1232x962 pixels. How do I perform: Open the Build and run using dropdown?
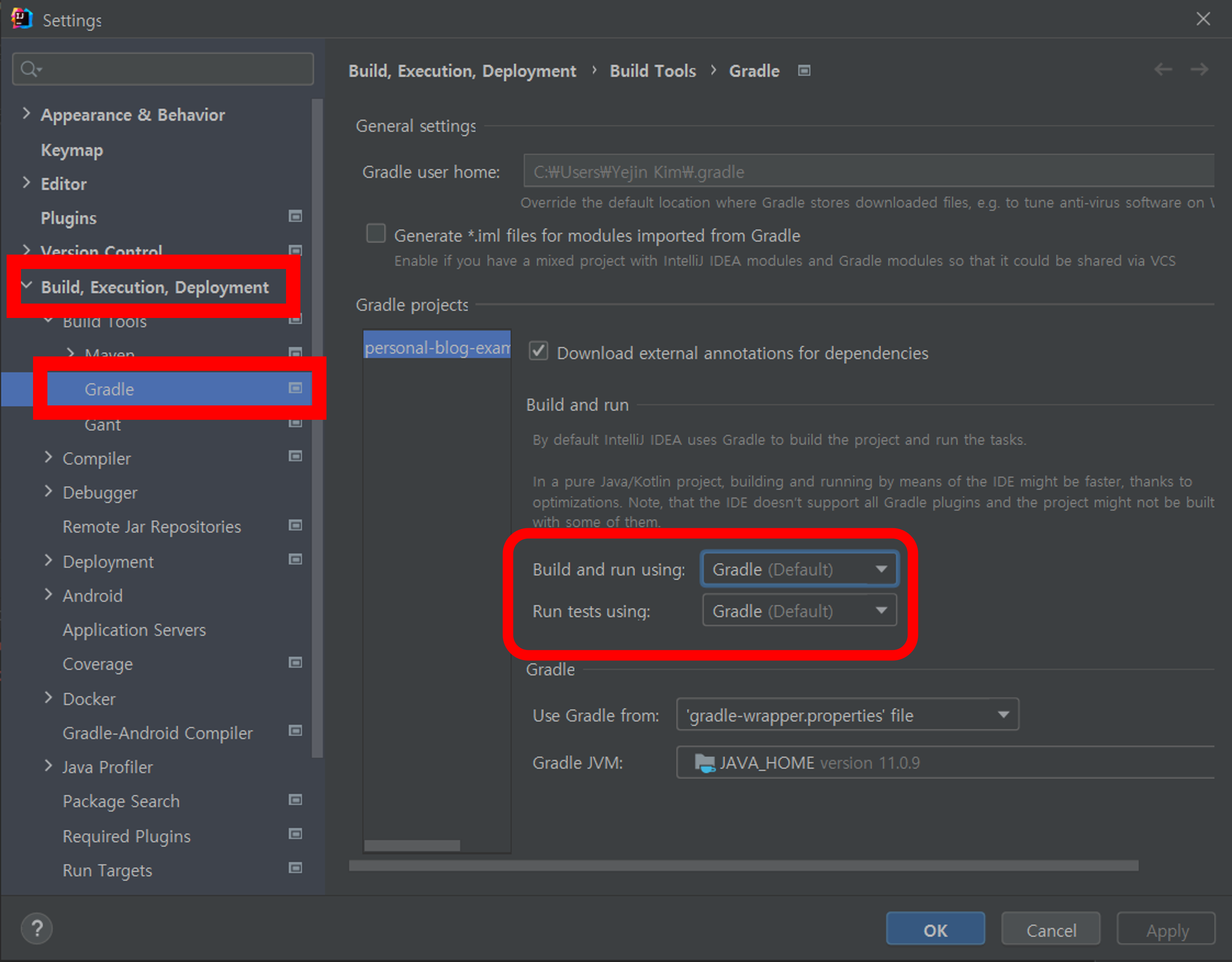tap(799, 569)
